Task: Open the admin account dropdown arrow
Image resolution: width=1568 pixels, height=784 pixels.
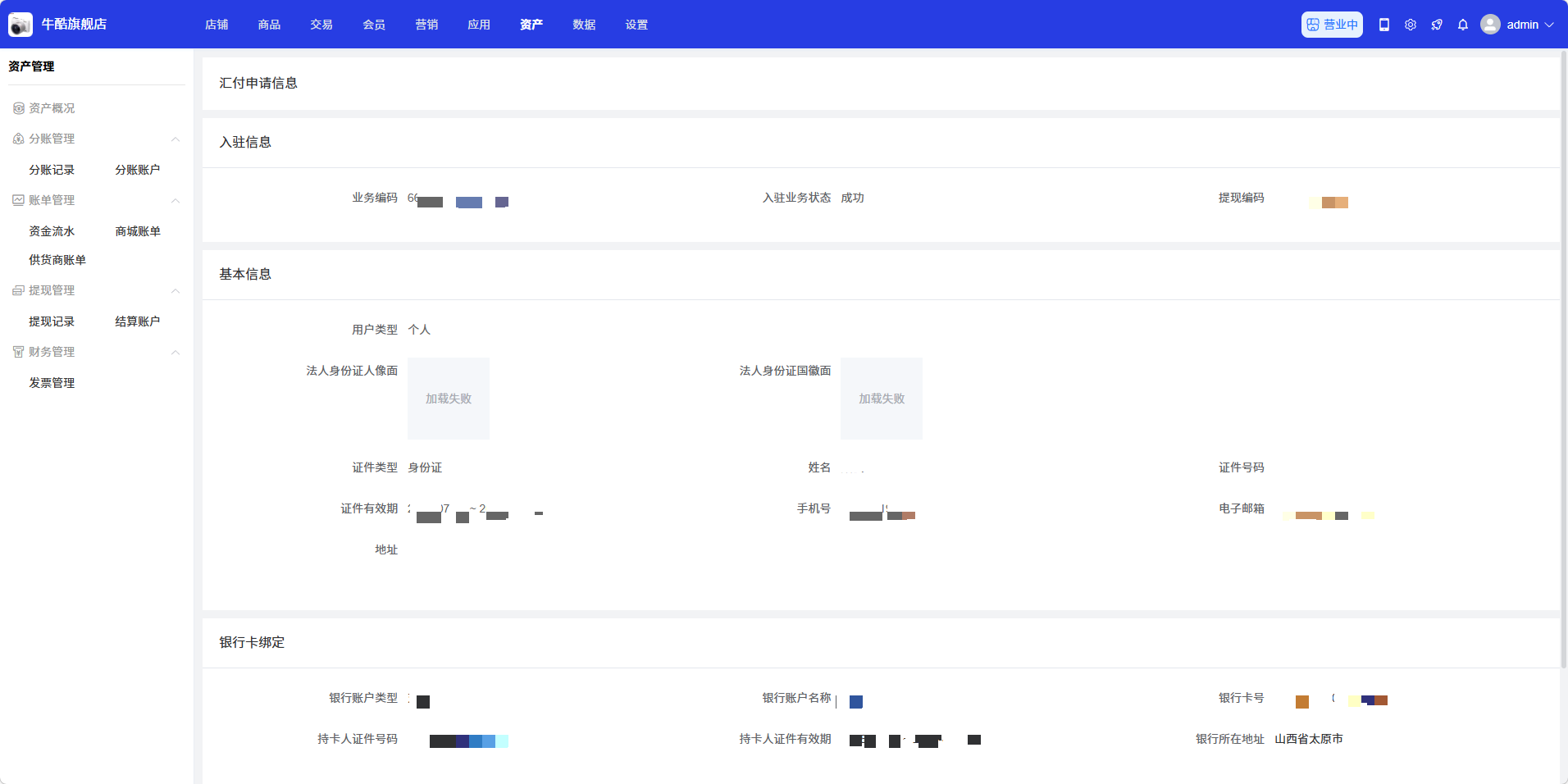Action: (x=1549, y=25)
